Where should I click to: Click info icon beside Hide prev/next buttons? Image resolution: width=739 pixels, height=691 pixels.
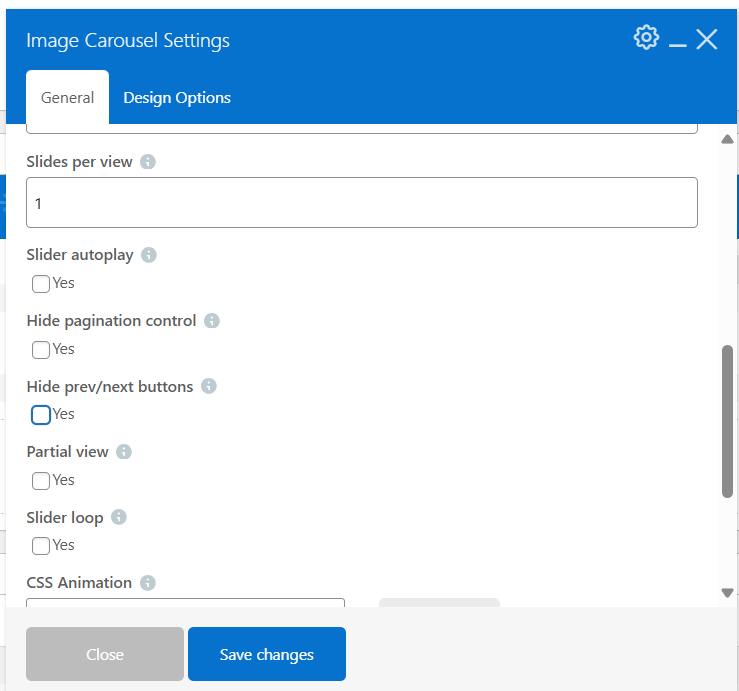tap(209, 386)
